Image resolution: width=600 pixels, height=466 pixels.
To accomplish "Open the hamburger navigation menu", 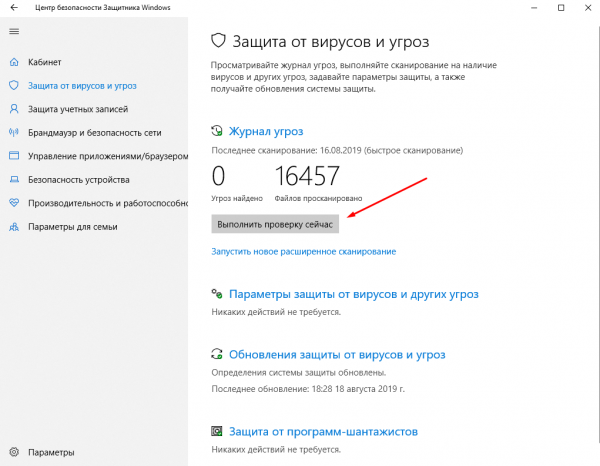I will pos(14,31).
